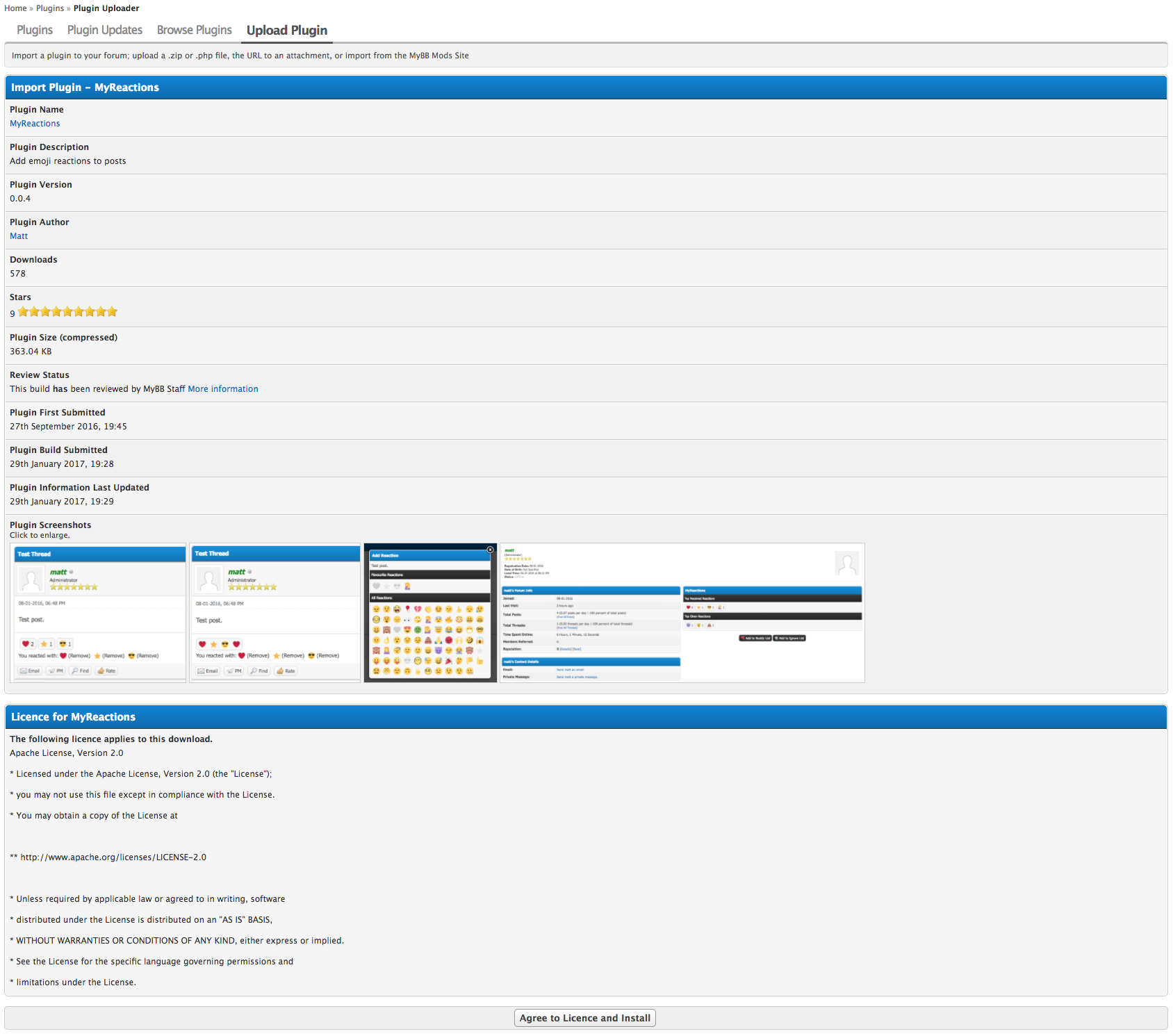
Task: Navigate to Plugins in the breadcrumb trail
Action: 50,8
